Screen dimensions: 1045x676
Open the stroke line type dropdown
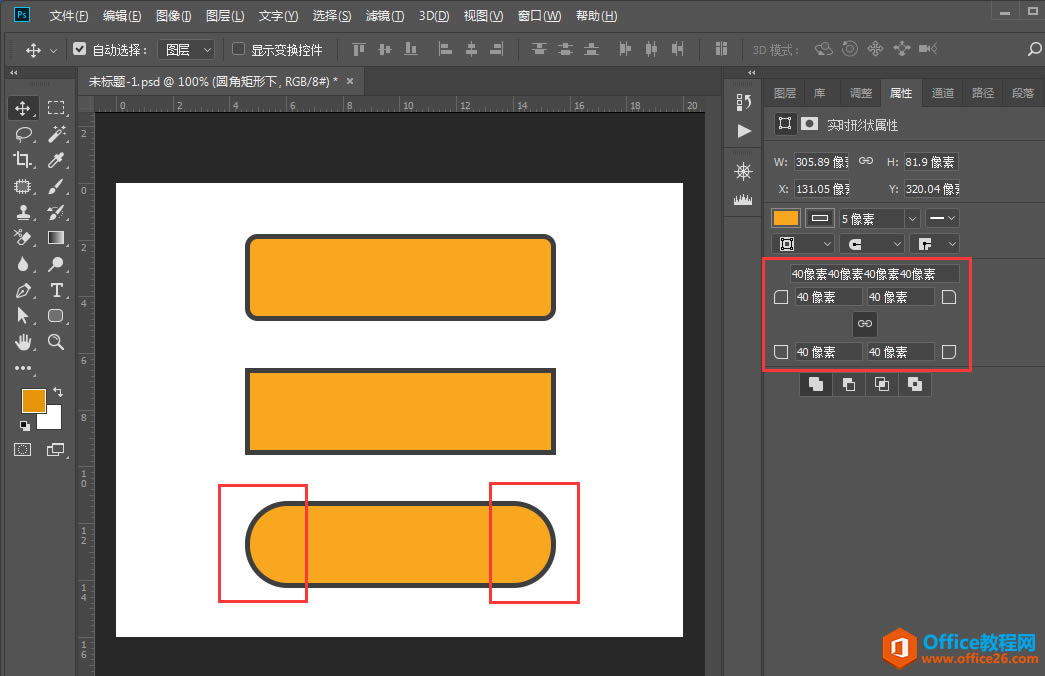tap(942, 218)
